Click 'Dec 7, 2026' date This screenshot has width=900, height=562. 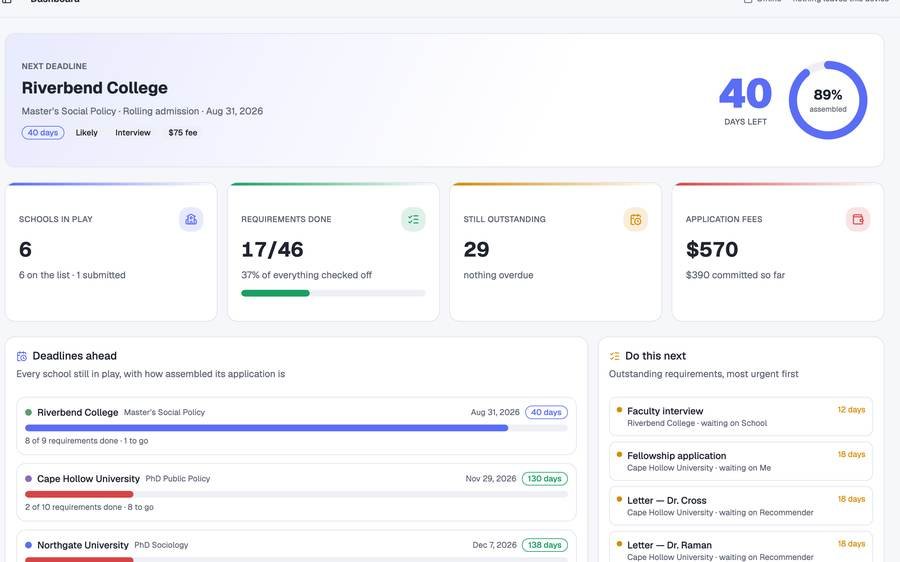(494, 545)
